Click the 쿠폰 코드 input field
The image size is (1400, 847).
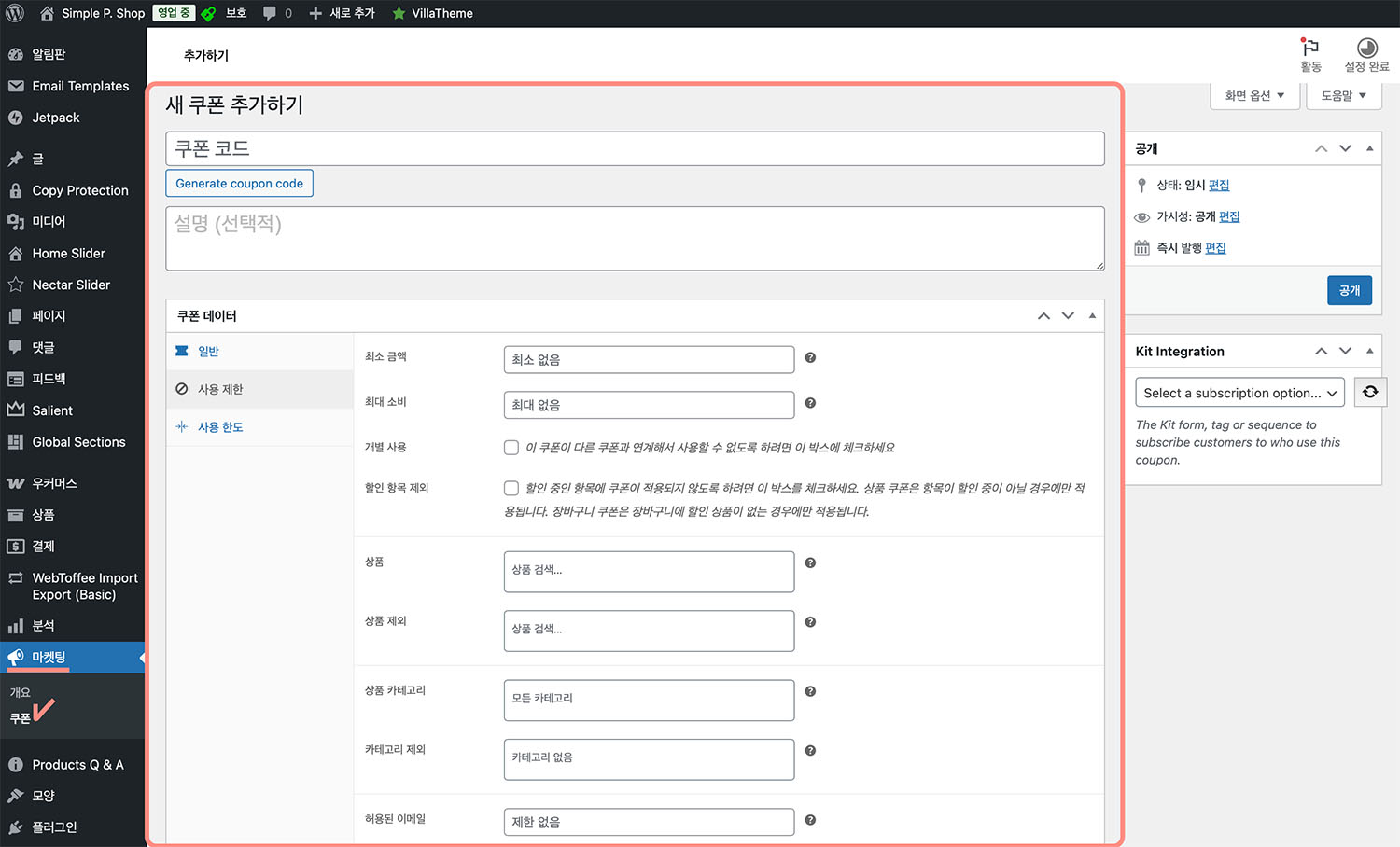tap(635, 149)
